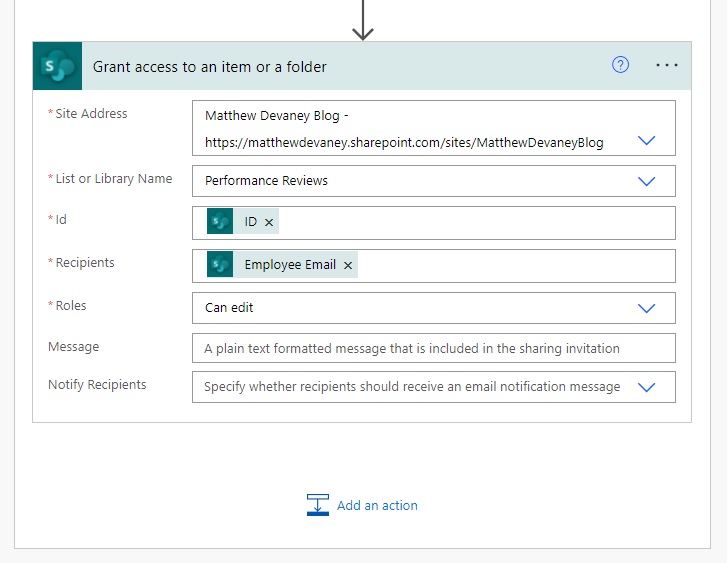Viewport: 727px width, 563px height.
Task: Click the Can edit role value
Action: [229, 307]
